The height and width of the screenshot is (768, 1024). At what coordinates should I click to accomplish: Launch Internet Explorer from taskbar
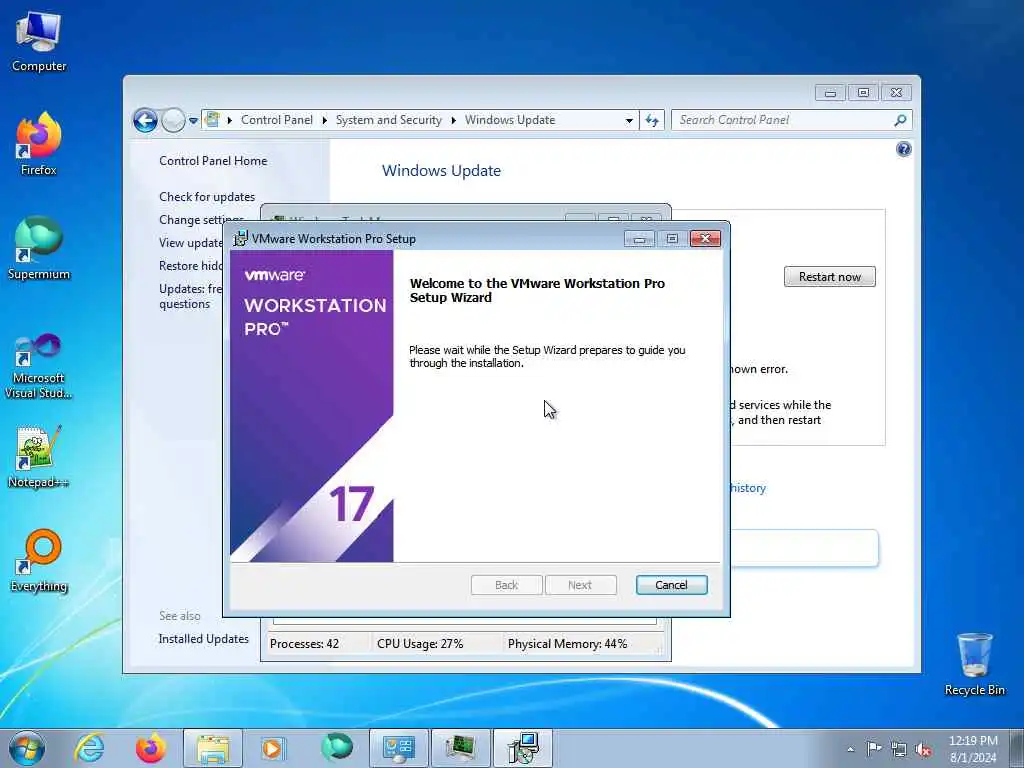pyautogui.click(x=89, y=748)
